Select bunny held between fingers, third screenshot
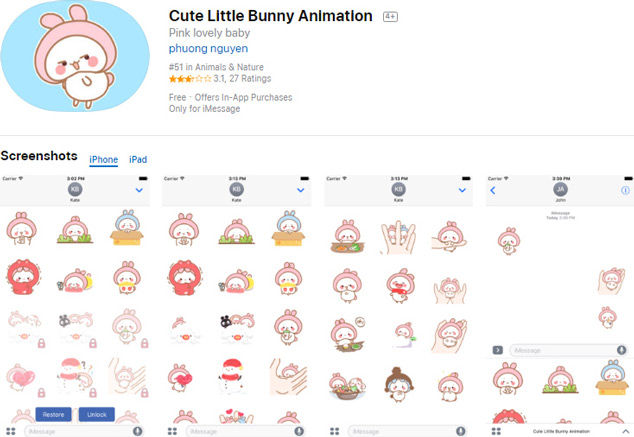634x437 pixels. click(x=398, y=237)
